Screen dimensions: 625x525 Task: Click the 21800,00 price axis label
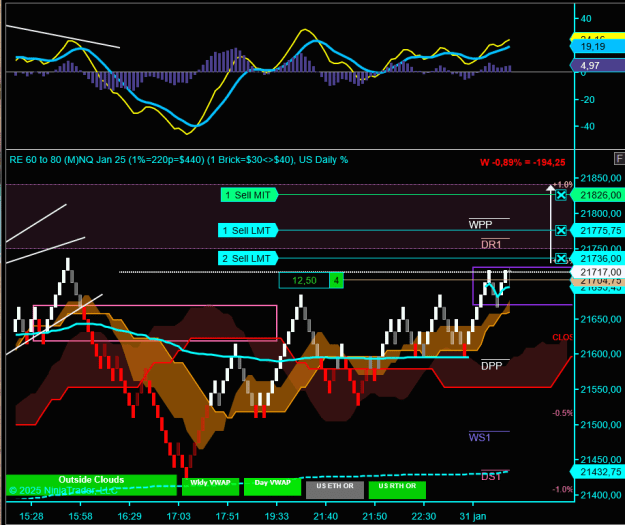(x=601, y=213)
